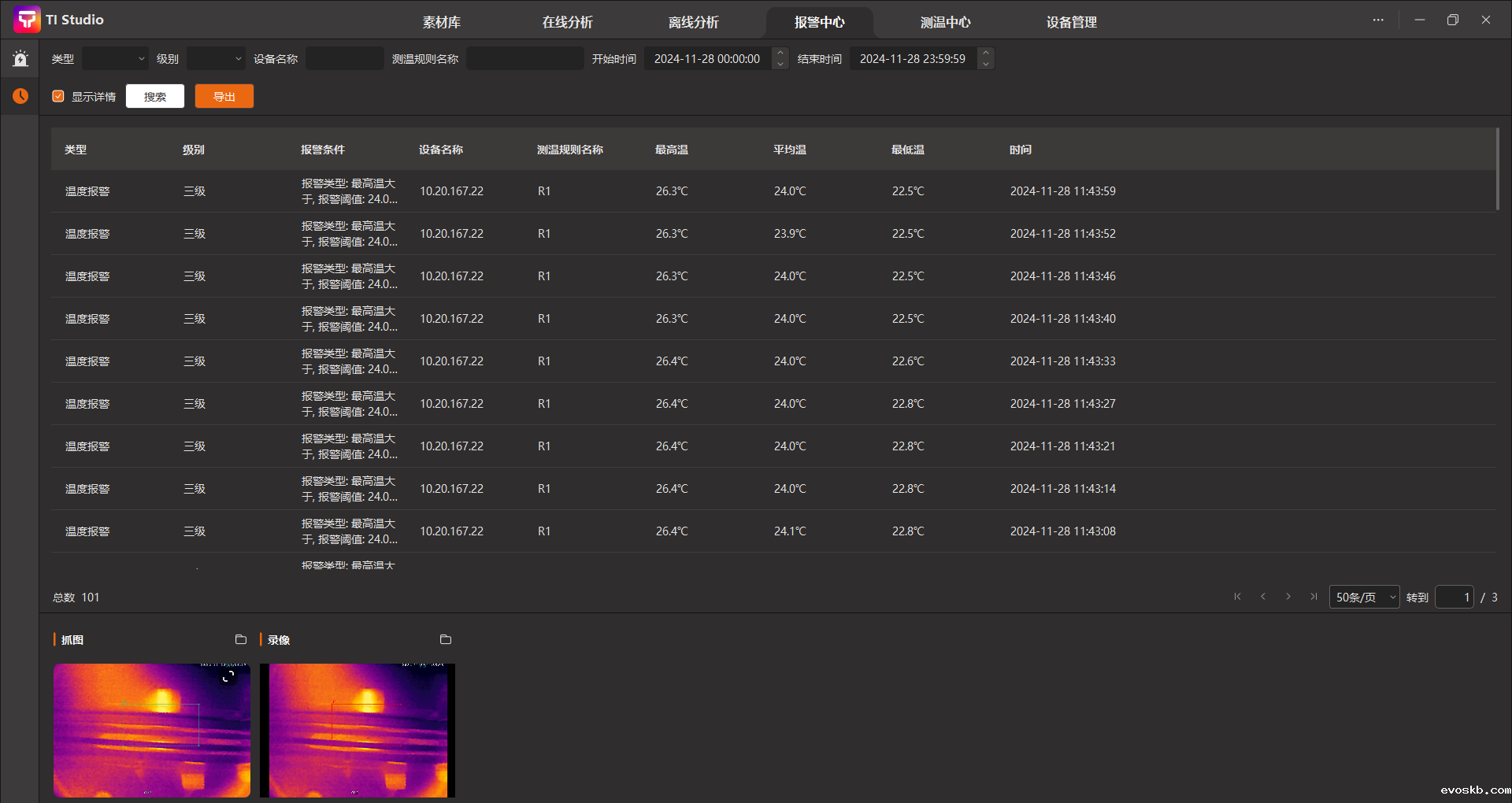Screen dimensions: 1512x803
Task: Select the orange clock history icon
Action: point(20,96)
